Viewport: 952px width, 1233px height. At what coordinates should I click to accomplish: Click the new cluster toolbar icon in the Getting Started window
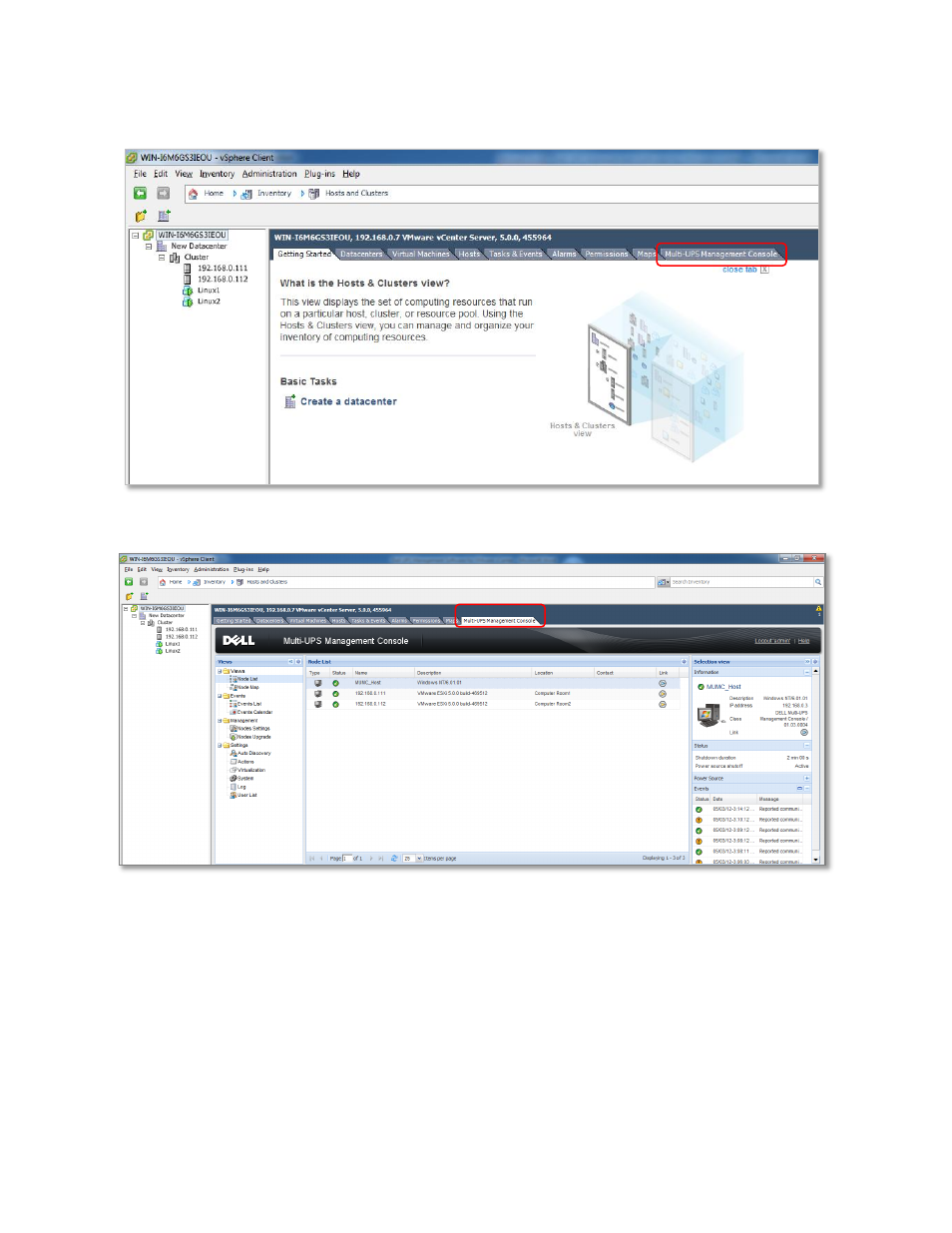pyautogui.click(x=164, y=216)
